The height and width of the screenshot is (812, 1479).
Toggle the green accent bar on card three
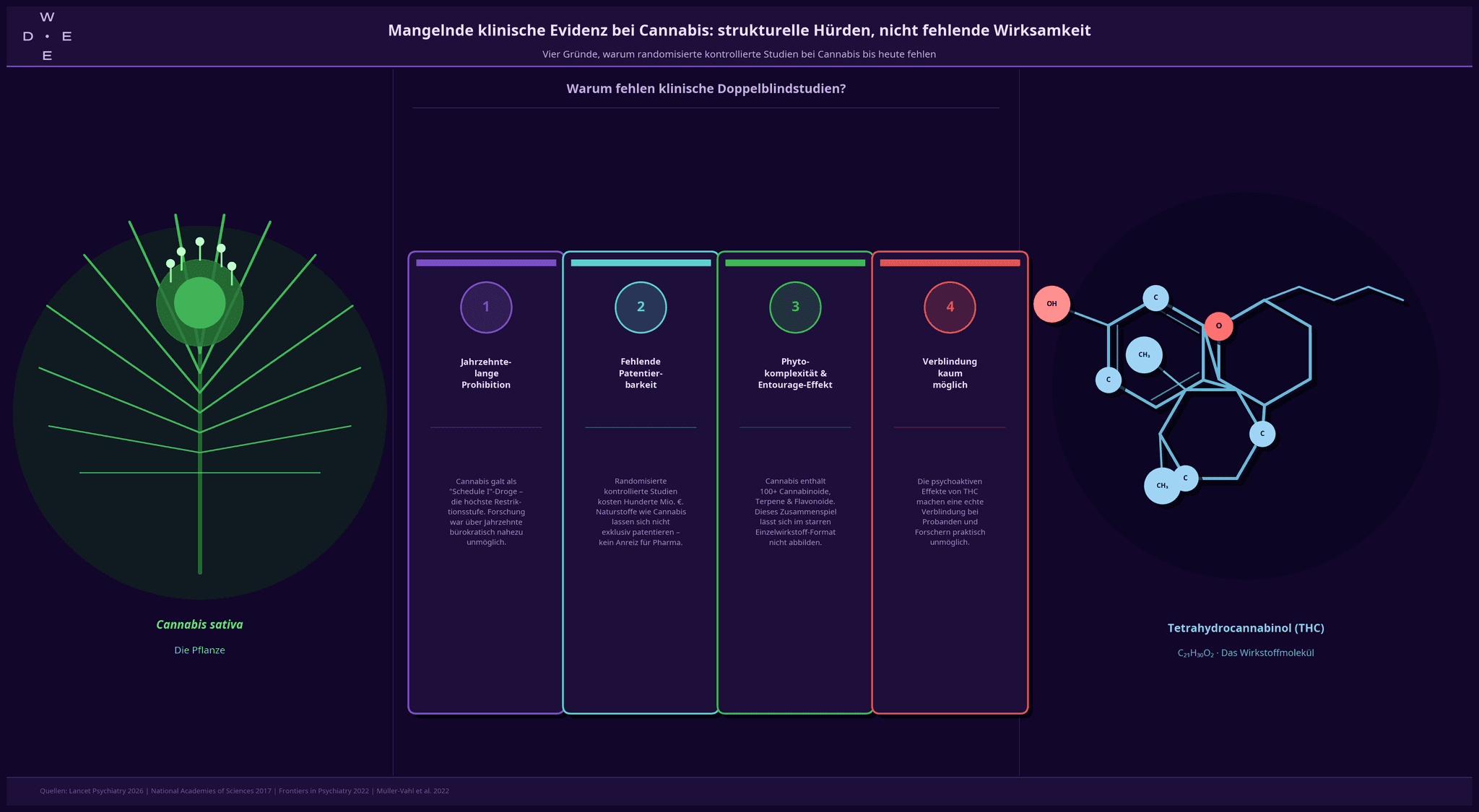coord(794,262)
